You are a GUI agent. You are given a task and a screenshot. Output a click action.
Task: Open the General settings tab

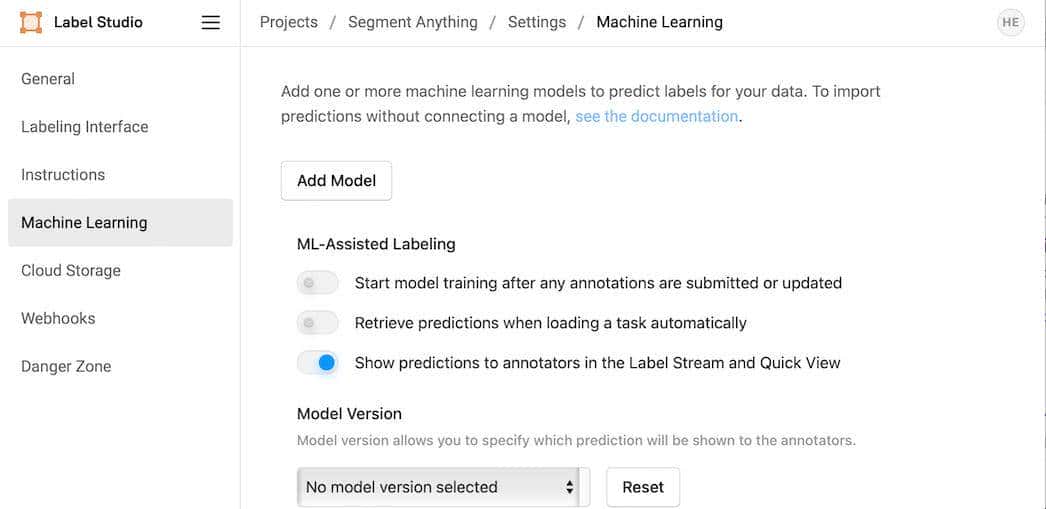pos(48,79)
